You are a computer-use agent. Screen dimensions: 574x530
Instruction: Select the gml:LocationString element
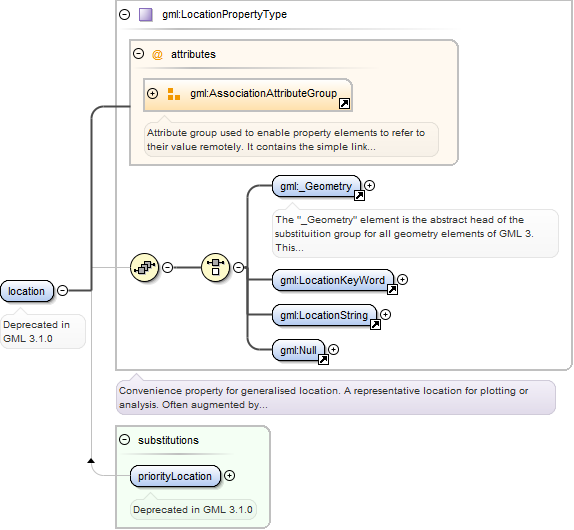tap(324, 315)
